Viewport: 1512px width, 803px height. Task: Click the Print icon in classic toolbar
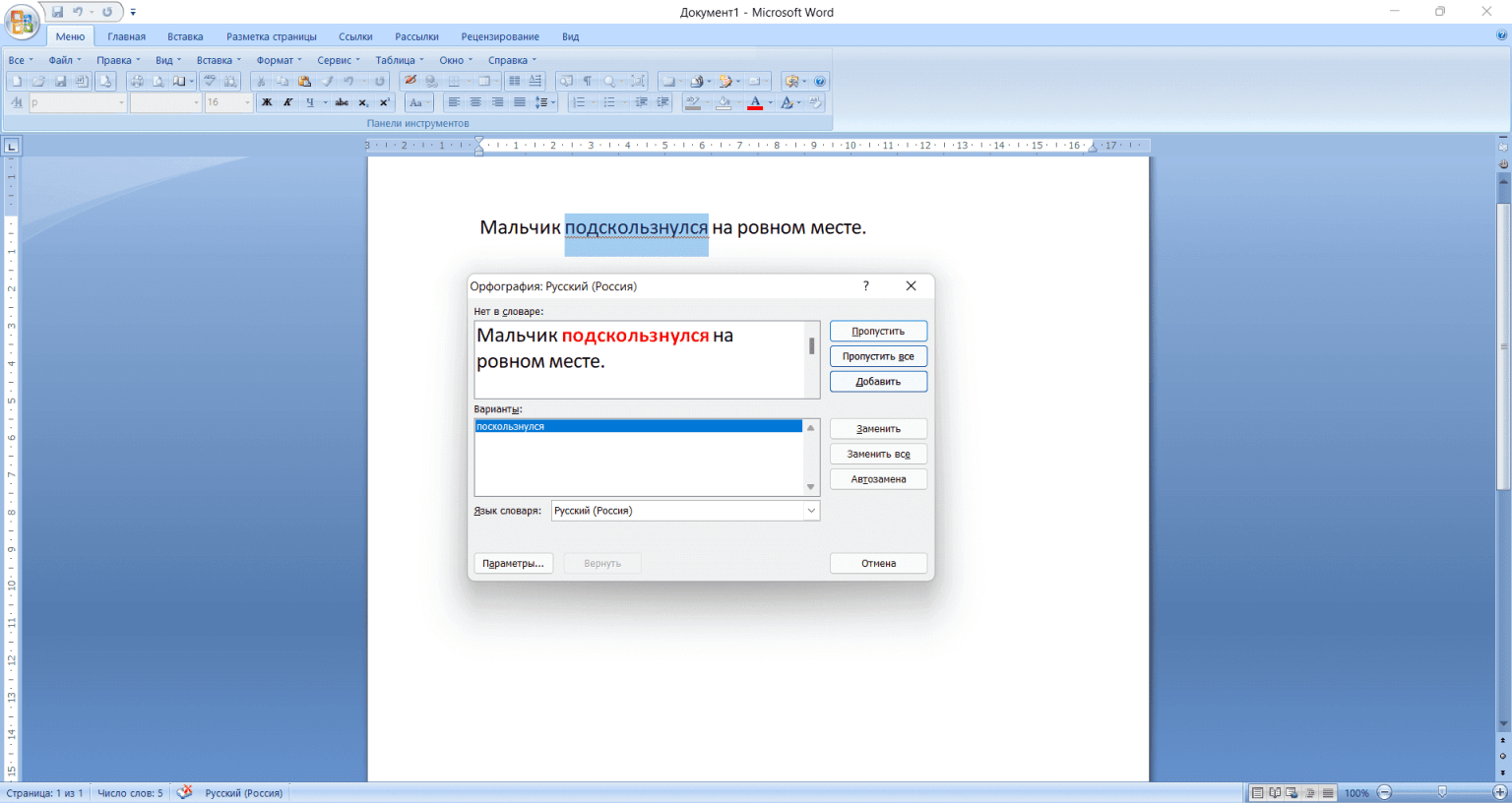tap(137, 81)
